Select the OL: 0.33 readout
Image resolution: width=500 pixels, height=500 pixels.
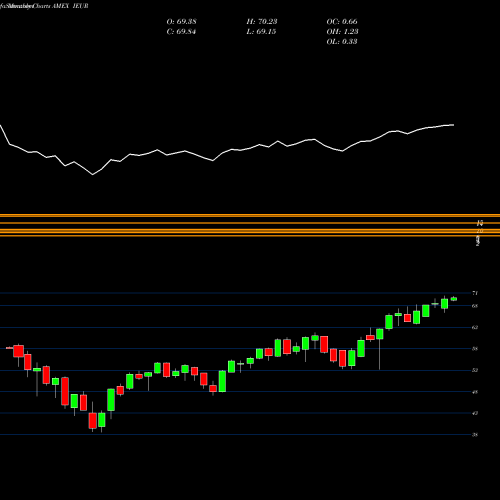tap(342, 41)
